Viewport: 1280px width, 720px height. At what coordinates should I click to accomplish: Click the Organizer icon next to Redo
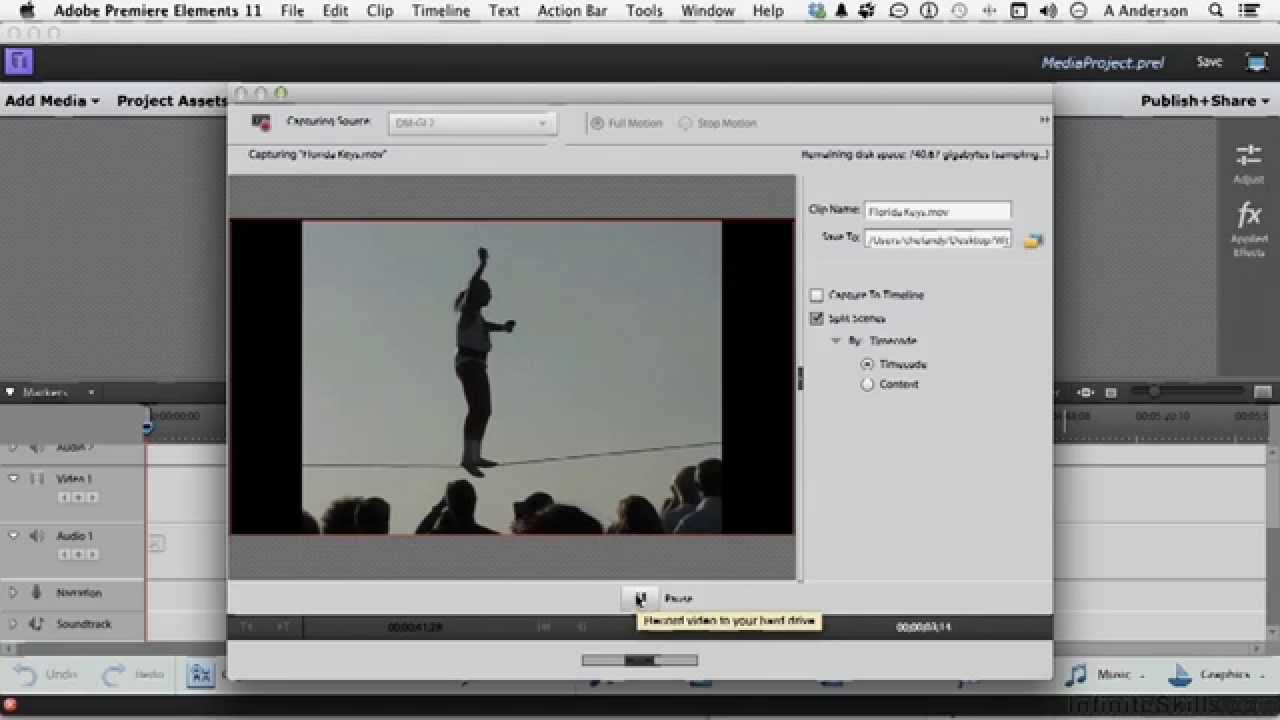point(199,674)
